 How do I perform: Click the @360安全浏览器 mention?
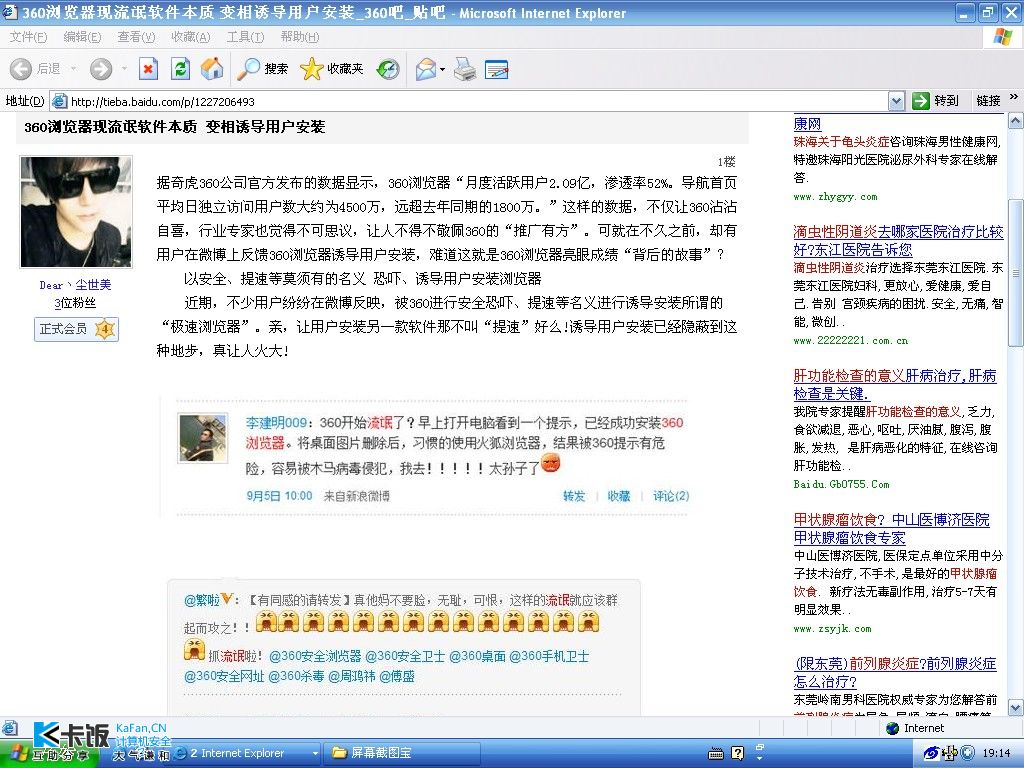click(x=315, y=656)
